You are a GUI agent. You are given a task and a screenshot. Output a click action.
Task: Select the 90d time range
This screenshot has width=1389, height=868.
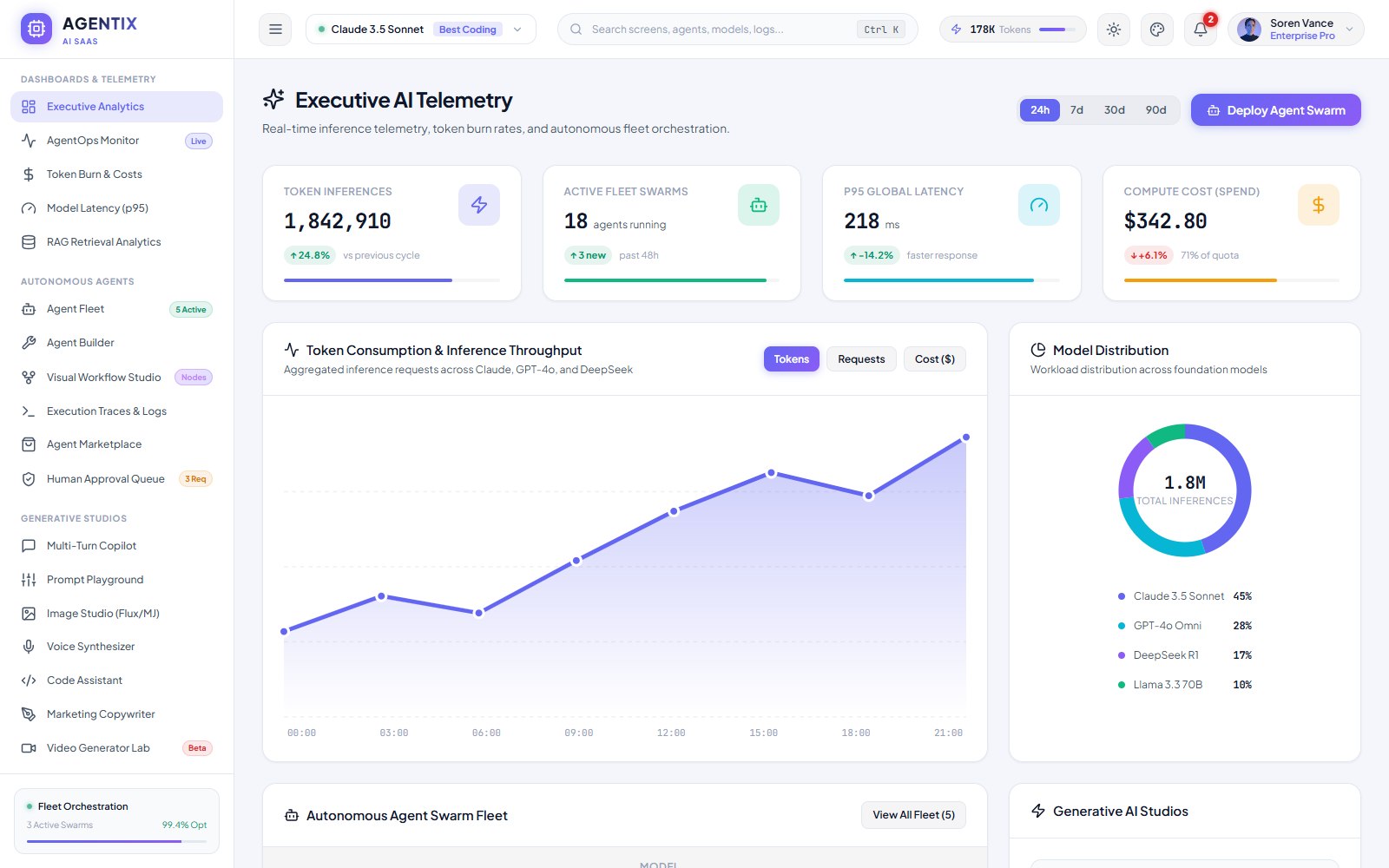1155,110
